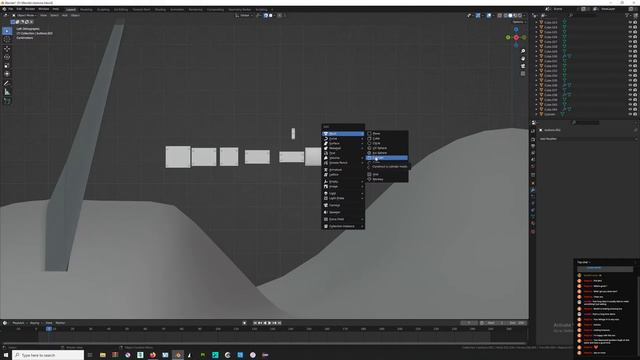Open the Curve submenu in Add menu
The image size is (640, 360).
click(x=343, y=139)
